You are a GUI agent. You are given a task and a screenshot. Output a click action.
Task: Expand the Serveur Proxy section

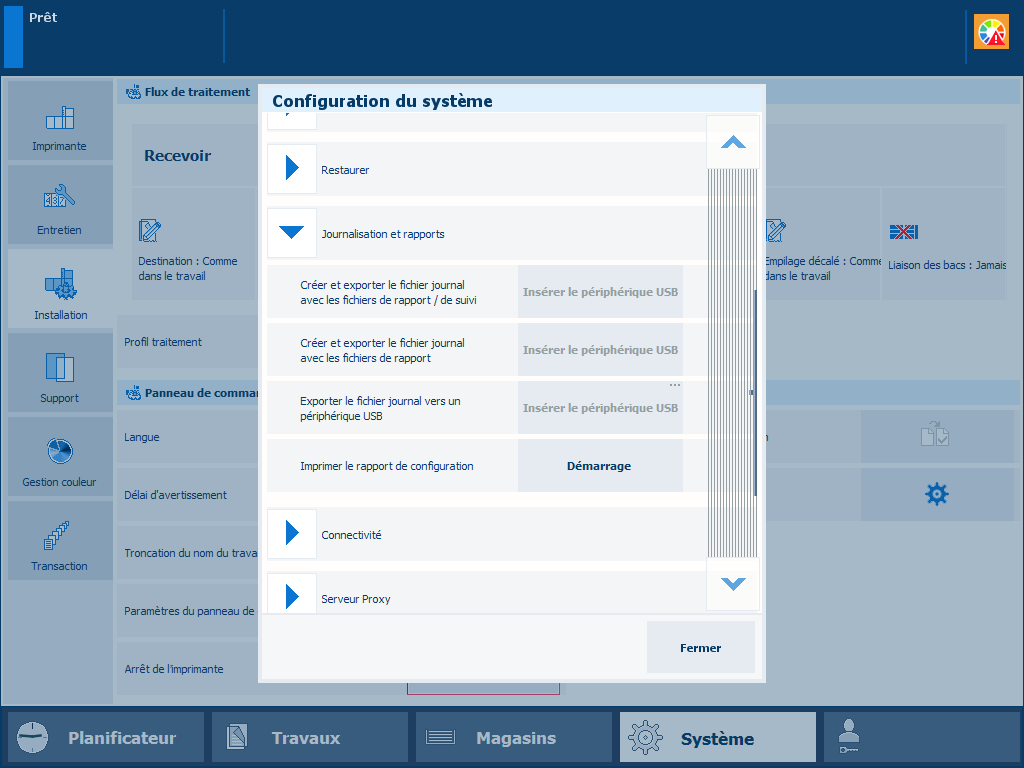292,598
